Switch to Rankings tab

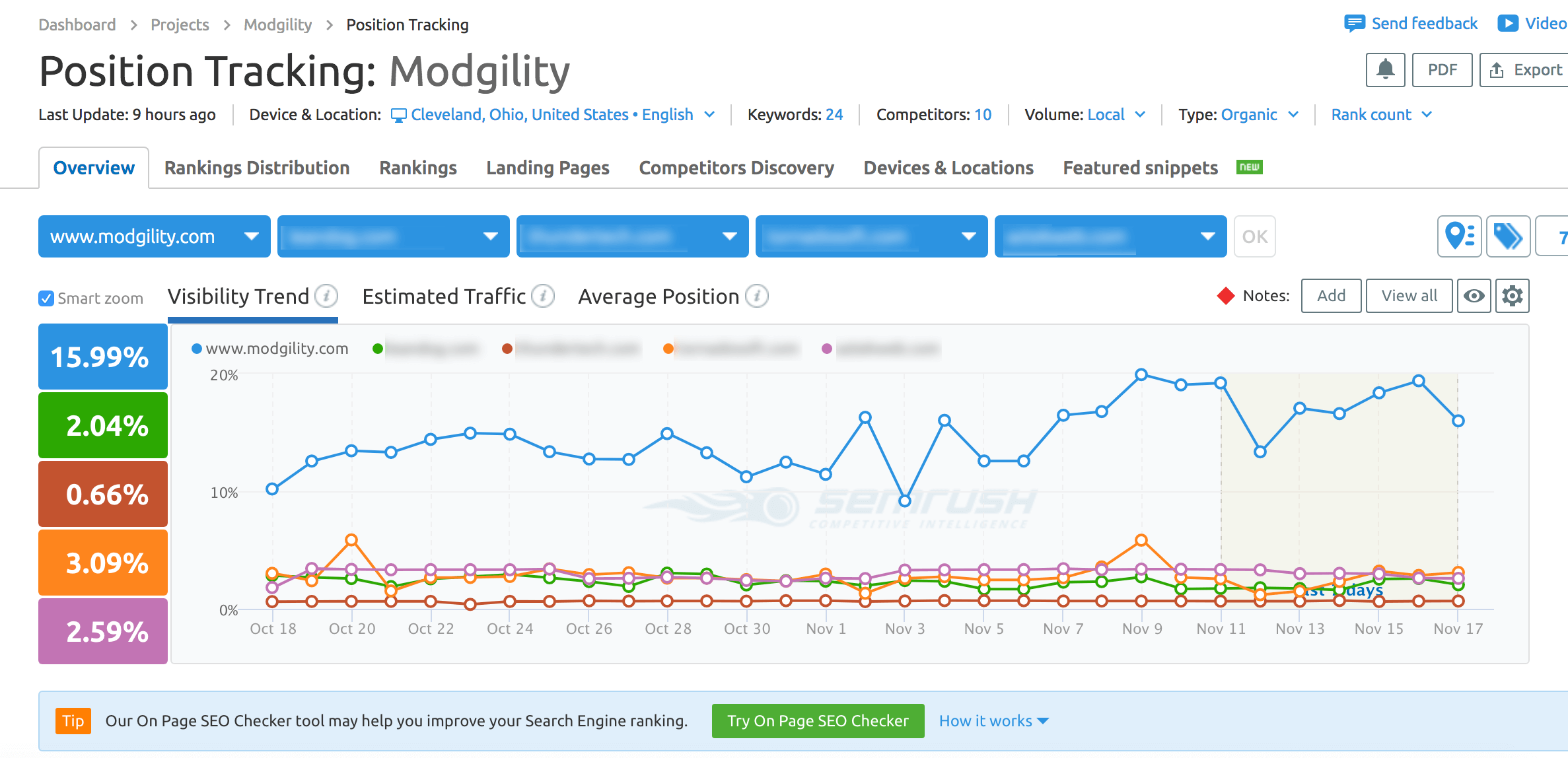[418, 168]
